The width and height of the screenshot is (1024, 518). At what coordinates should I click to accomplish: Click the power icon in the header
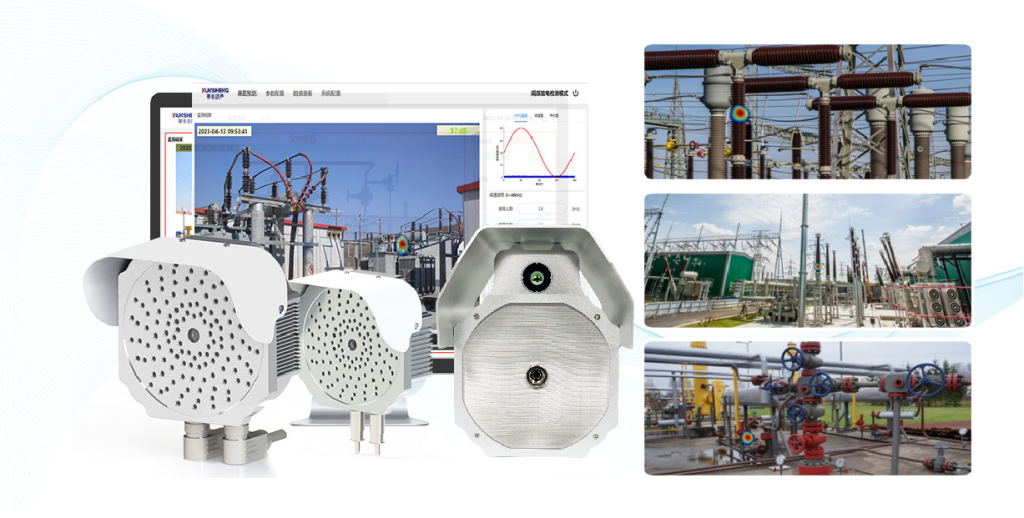click(576, 93)
